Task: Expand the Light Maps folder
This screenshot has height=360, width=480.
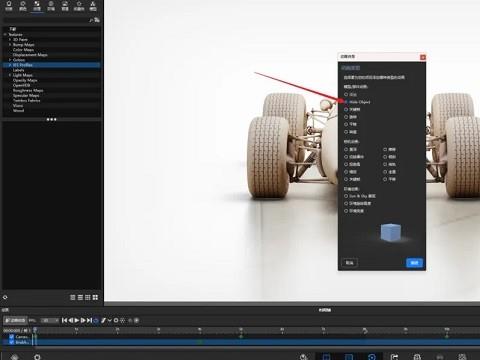Action: (10, 75)
